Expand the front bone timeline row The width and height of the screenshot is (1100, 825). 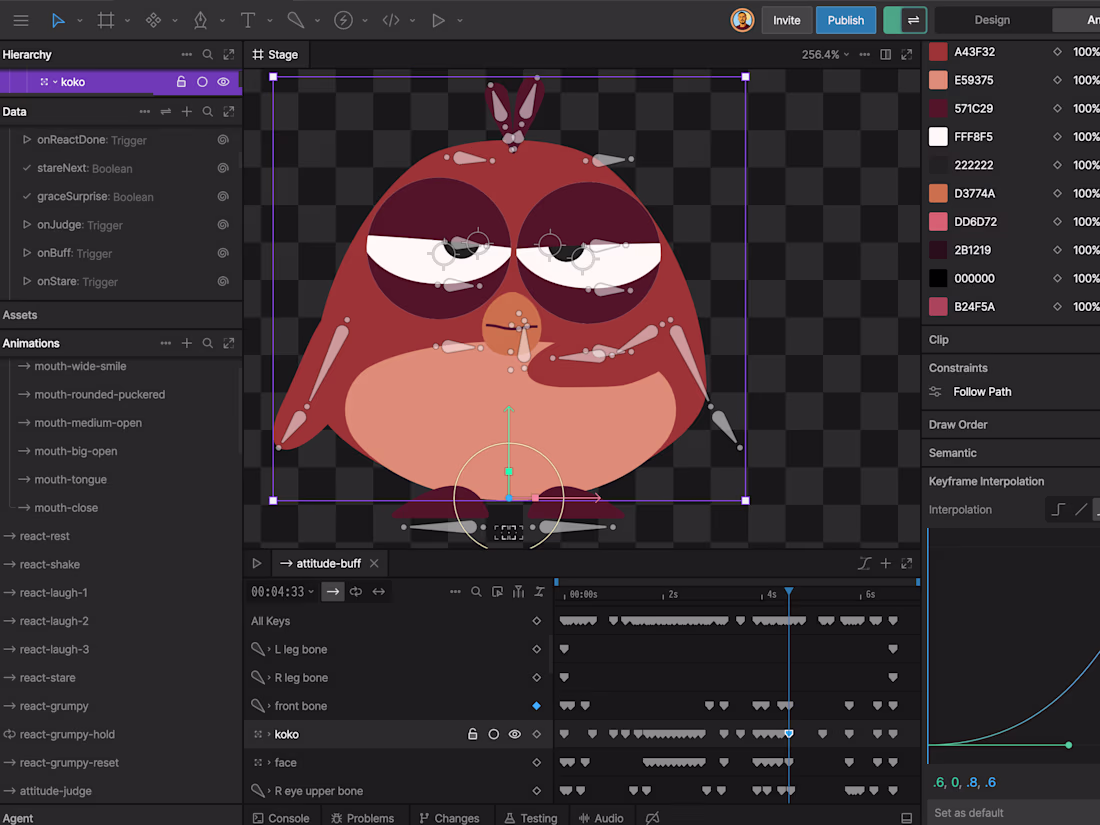click(x=269, y=706)
